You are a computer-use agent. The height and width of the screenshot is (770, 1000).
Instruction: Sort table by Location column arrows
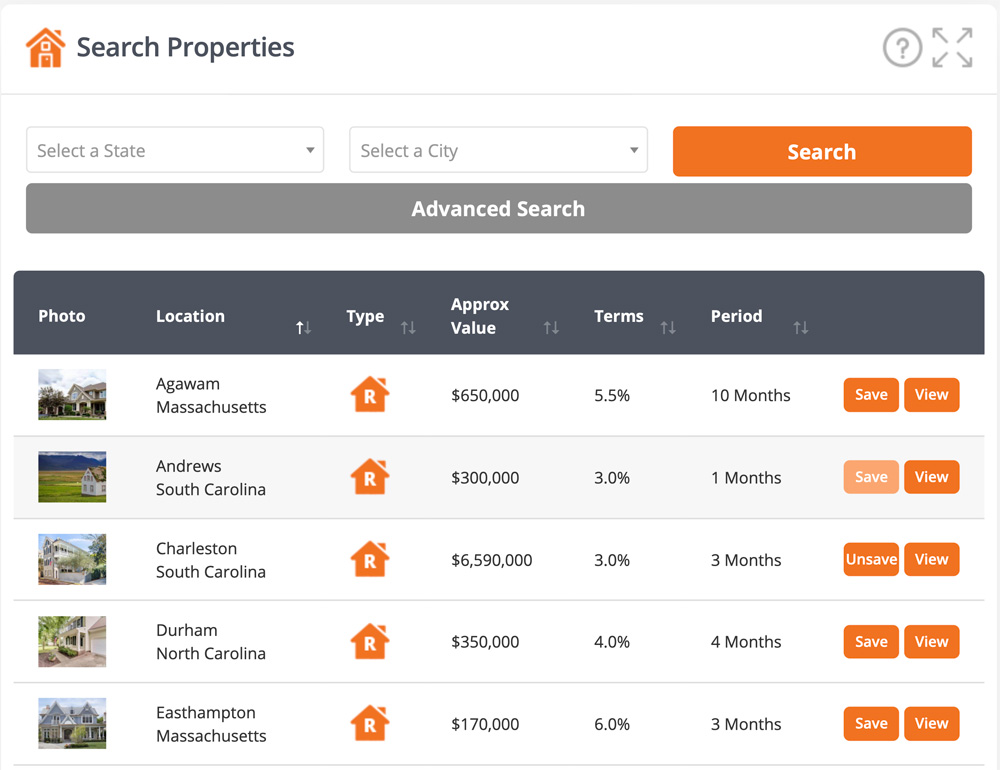(303, 328)
